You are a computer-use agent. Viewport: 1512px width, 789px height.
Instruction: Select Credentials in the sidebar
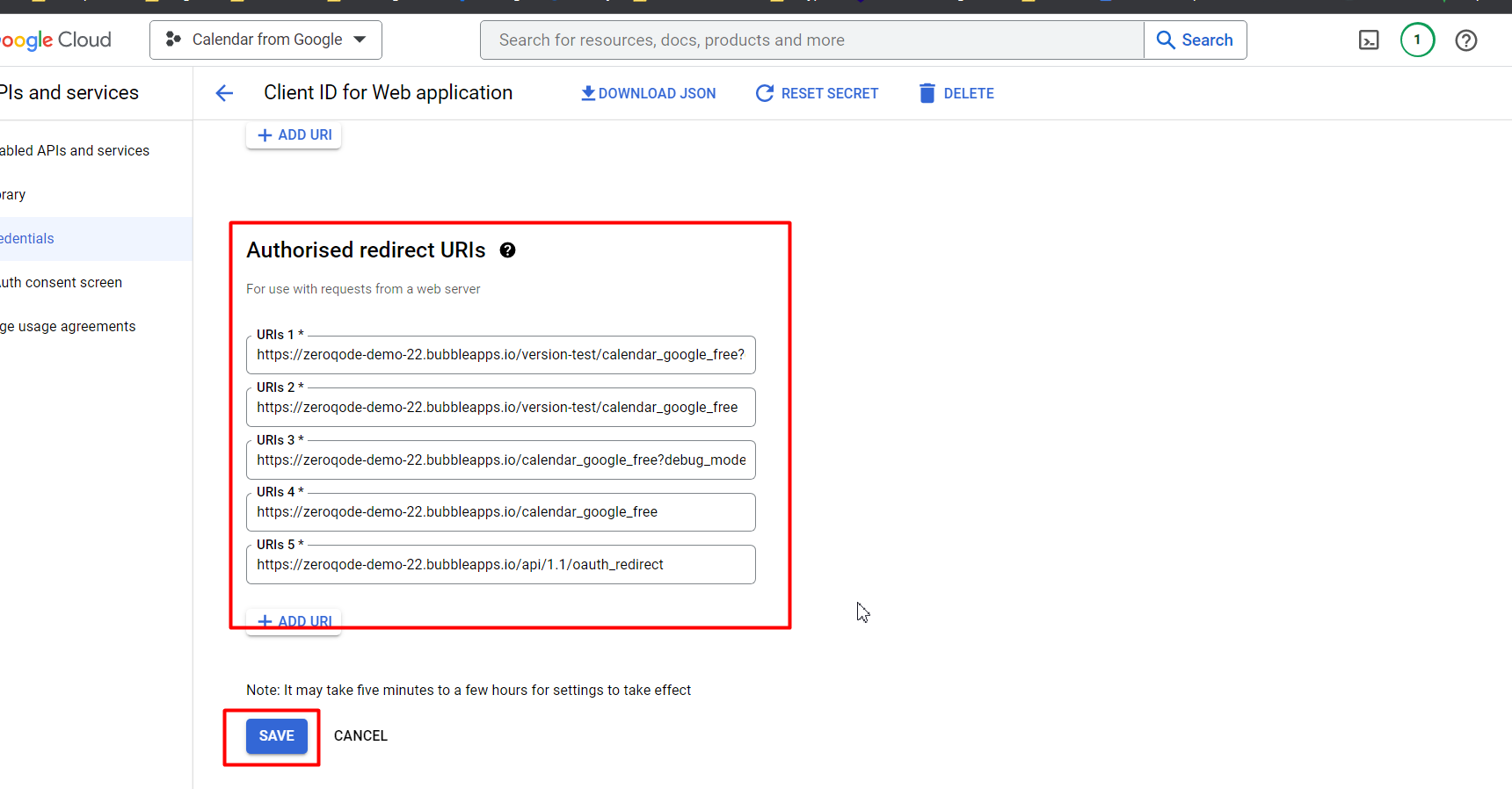pos(96,239)
